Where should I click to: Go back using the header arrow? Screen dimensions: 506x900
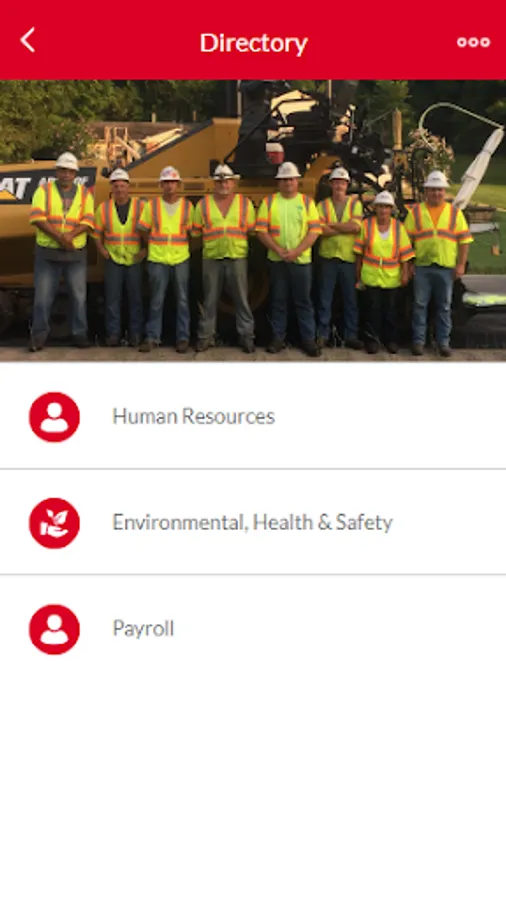click(x=28, y=41)
